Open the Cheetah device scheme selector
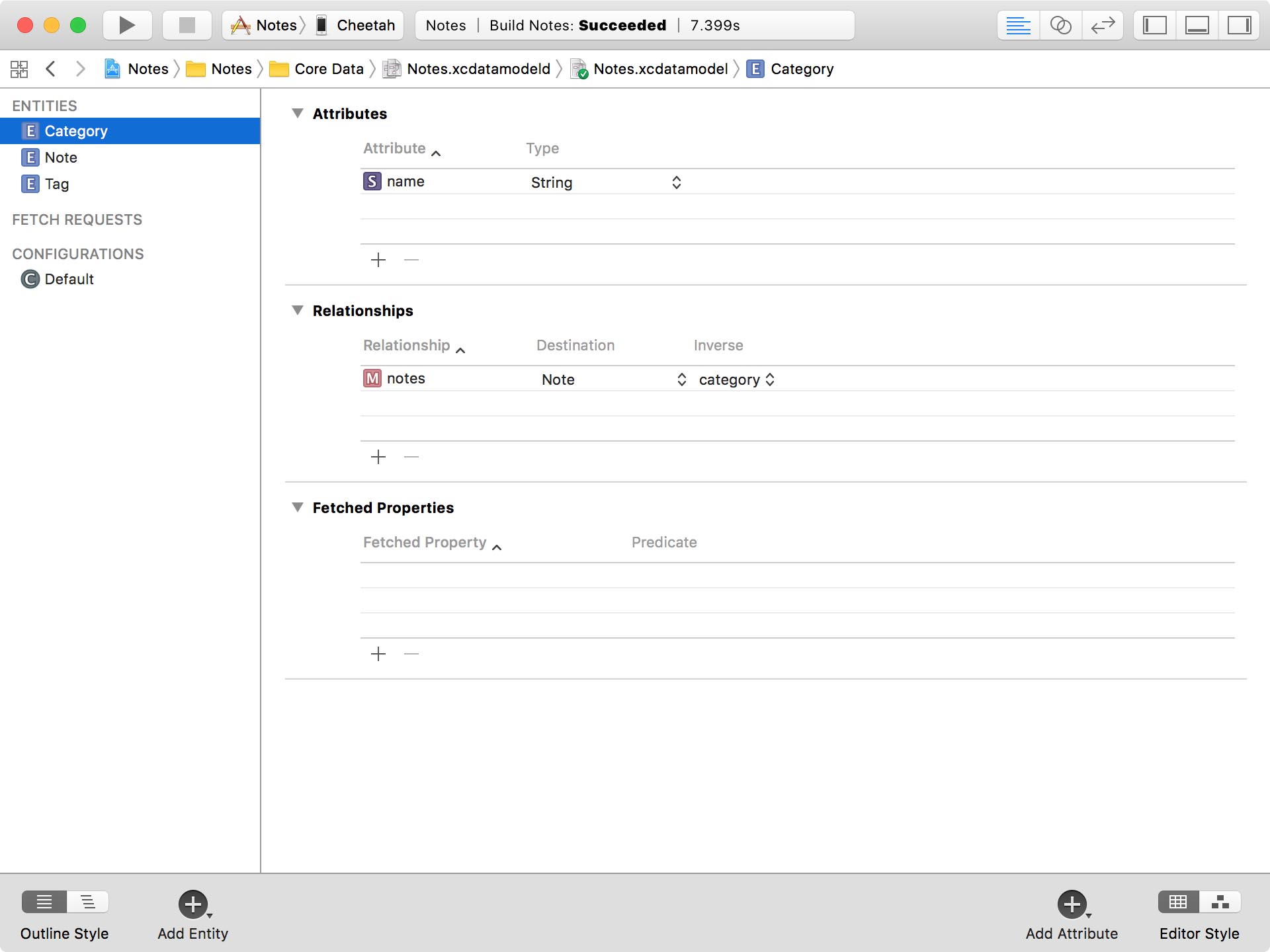The height and width of the screenshot is (952, 1270). coord(365,25)
